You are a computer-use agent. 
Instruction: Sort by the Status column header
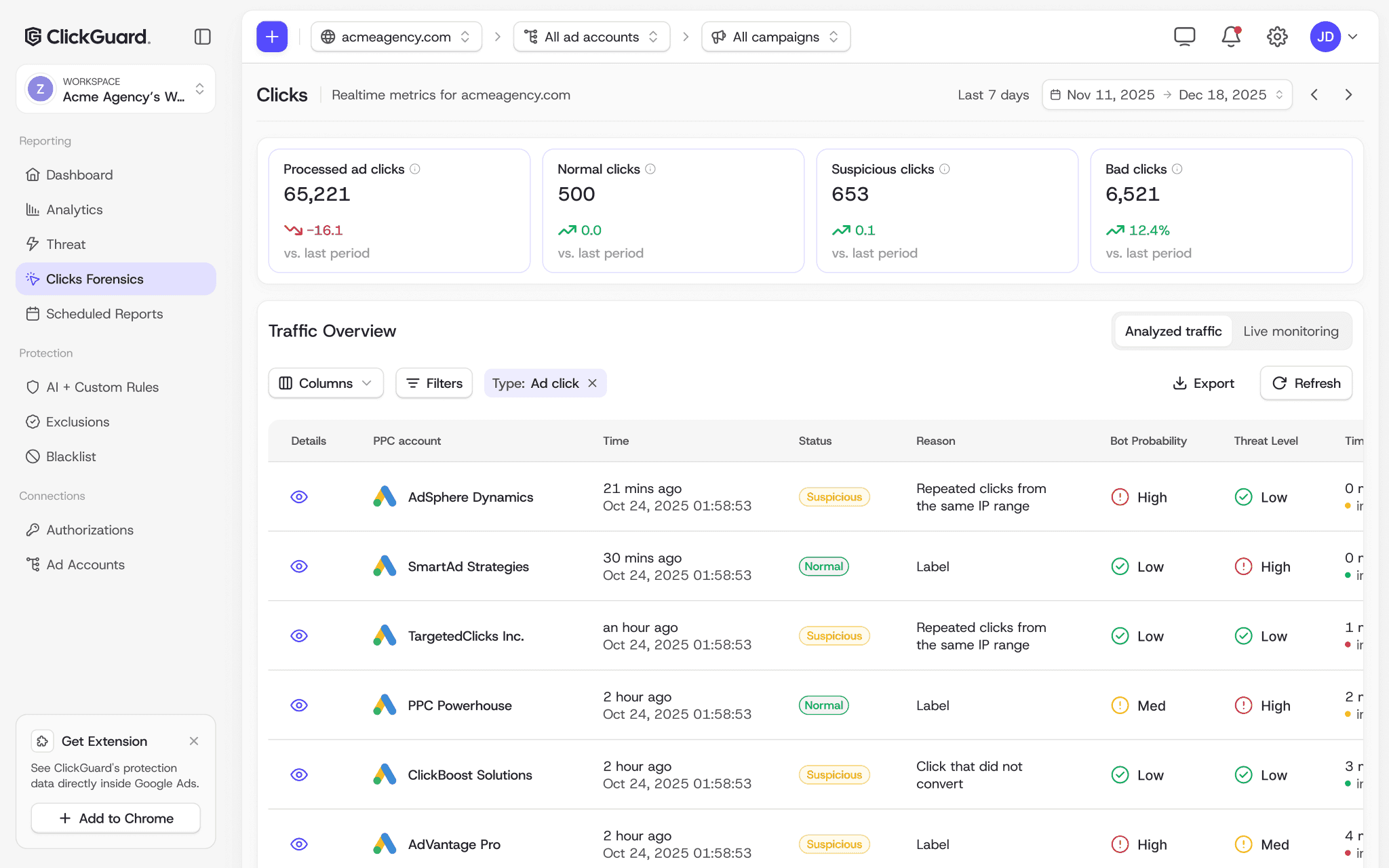(815, 441)
